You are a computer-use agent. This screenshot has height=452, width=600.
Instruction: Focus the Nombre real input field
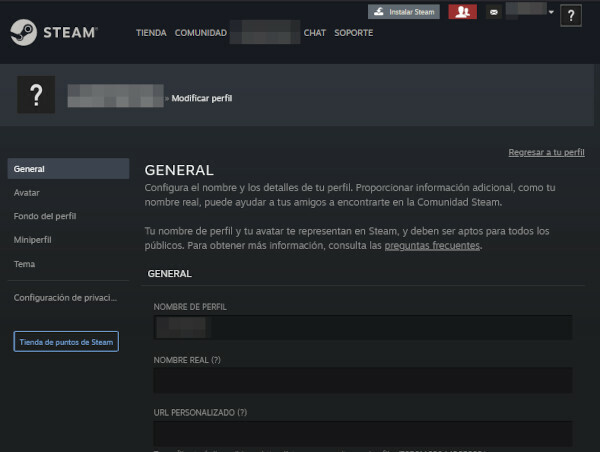[x=363, y=380]
